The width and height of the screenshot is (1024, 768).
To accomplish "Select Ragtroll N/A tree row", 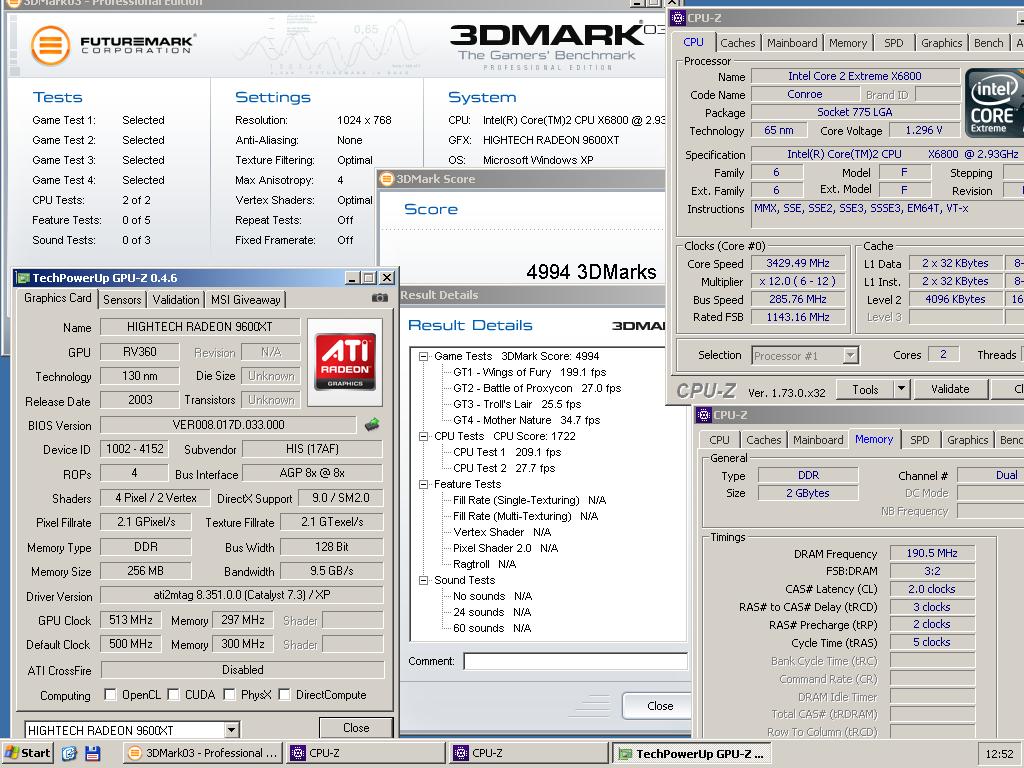I will pos(484,564).
